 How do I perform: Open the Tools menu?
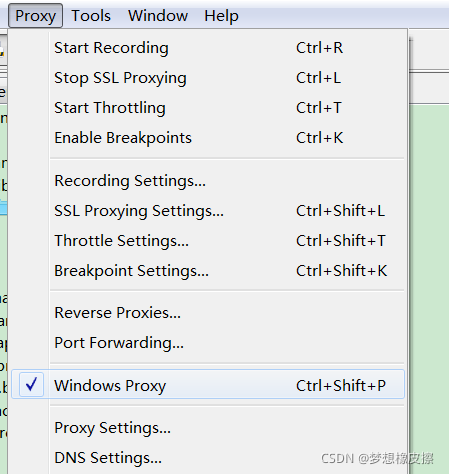tap(91, 16)
